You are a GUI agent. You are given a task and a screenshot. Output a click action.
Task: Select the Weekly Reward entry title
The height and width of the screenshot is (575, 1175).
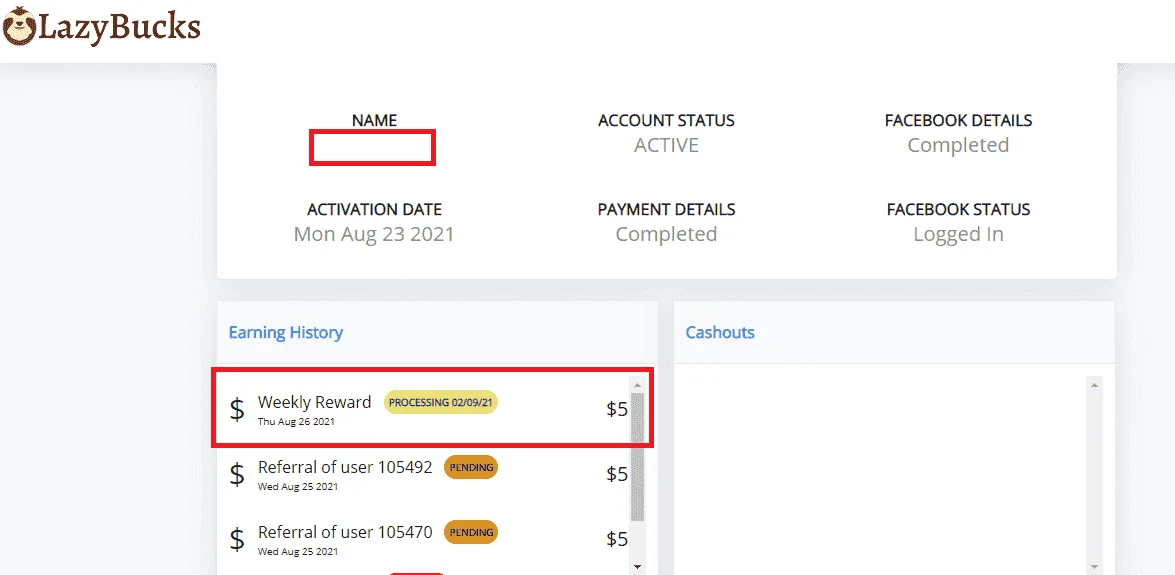(315, 402)
